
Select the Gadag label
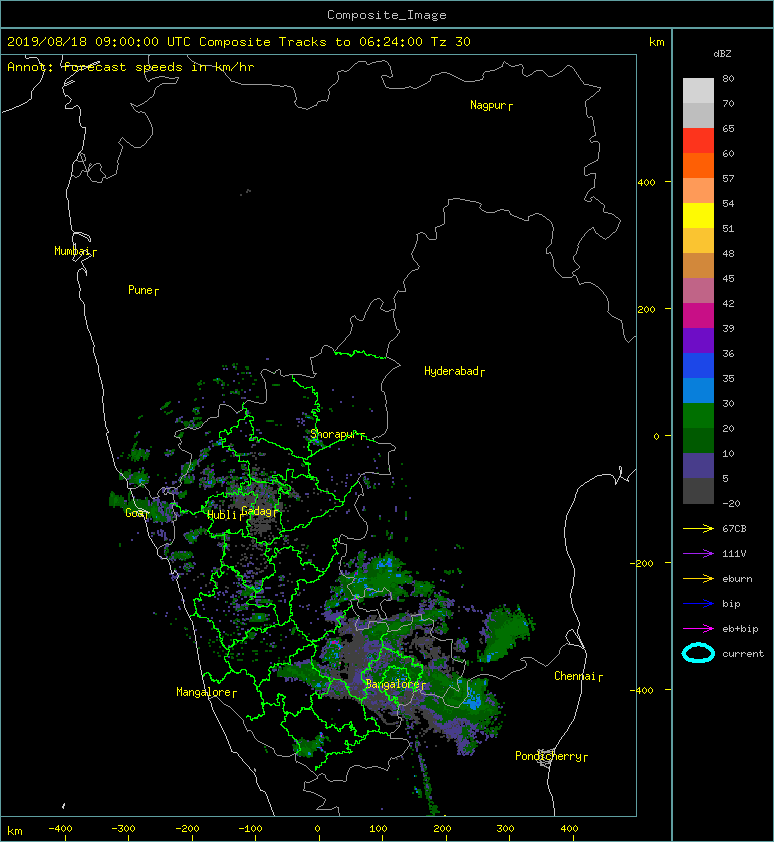coord(257,511)
